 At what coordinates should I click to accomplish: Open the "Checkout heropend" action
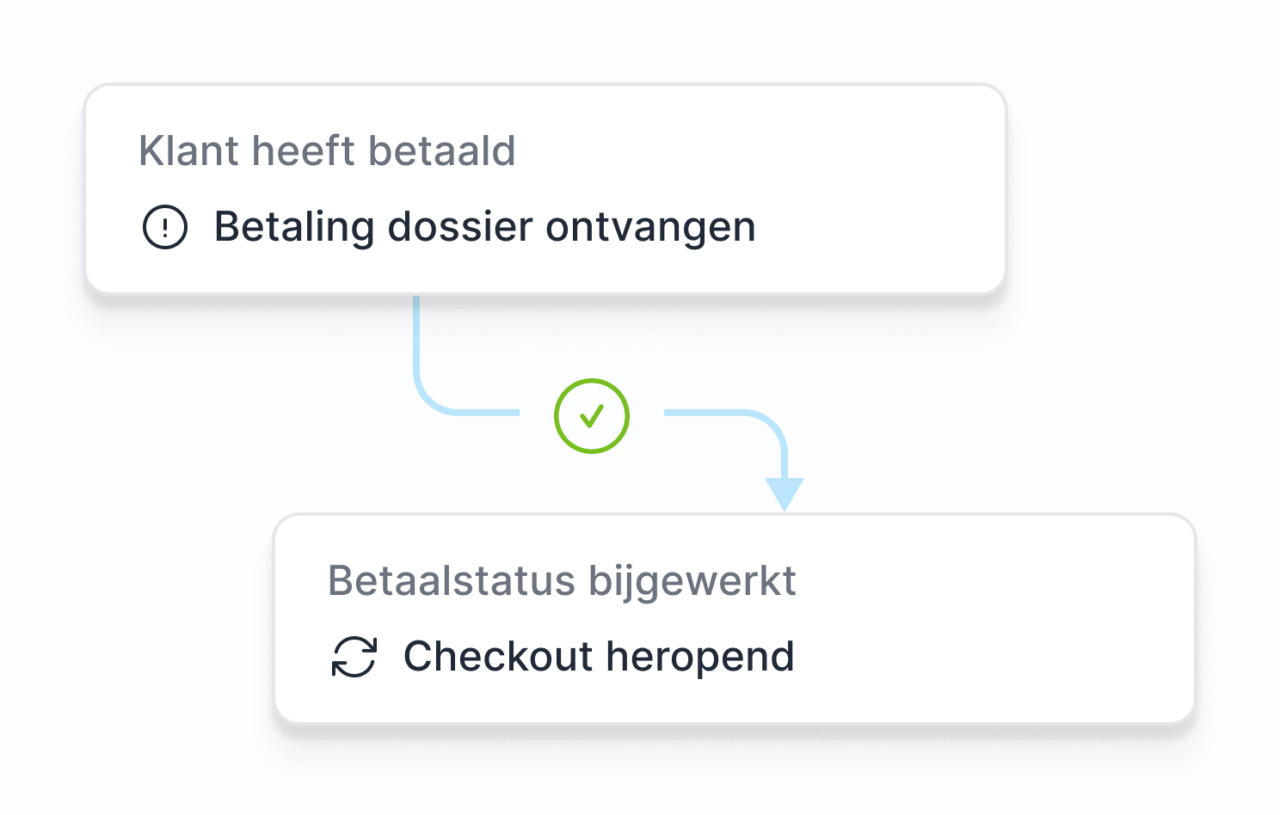coord(598,657)
